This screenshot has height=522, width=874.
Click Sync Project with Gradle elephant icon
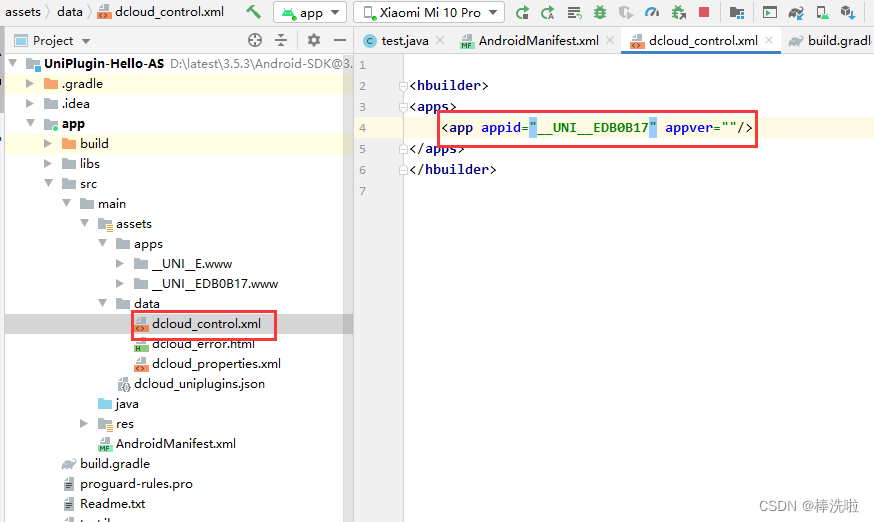[x=796, y=12]
